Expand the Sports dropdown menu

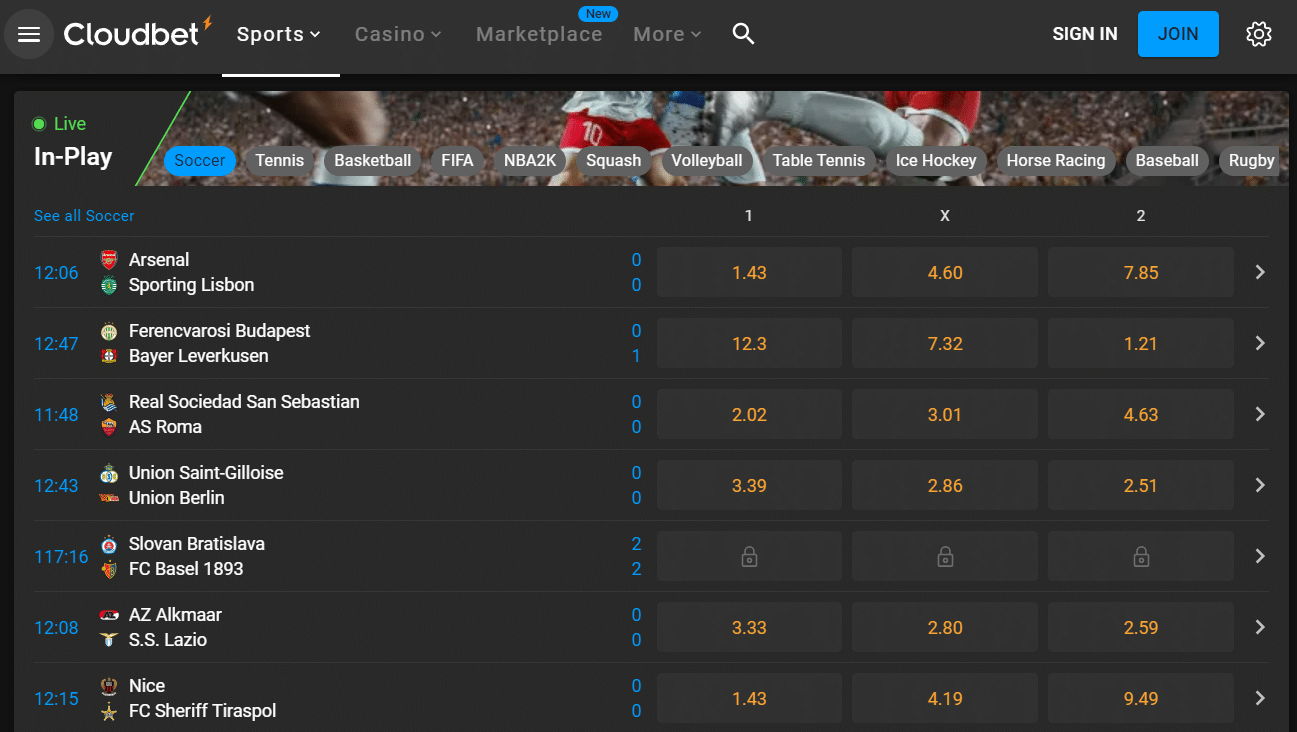coord(279,34)
